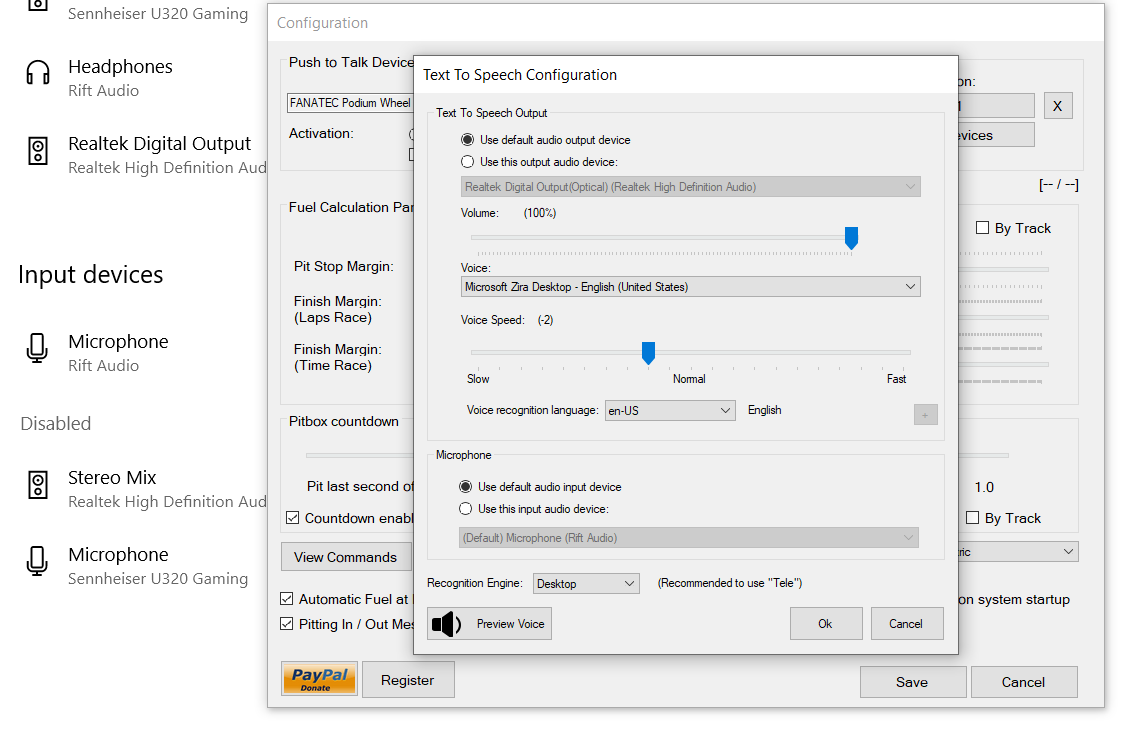Toggle the Countdown enabled checkbox
Viewport: 1125px width, 736px height.
293,517
